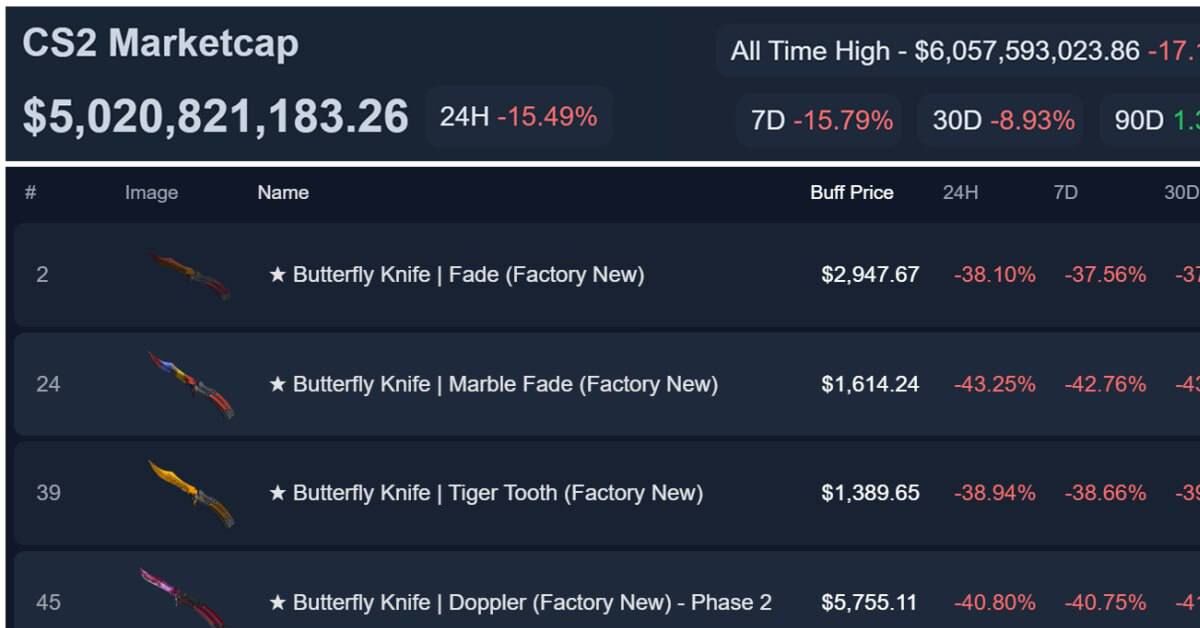Sort table by 7D change column
Image resolution: width=1200 pixels, height=628 pixels.
pos(1065,193)
